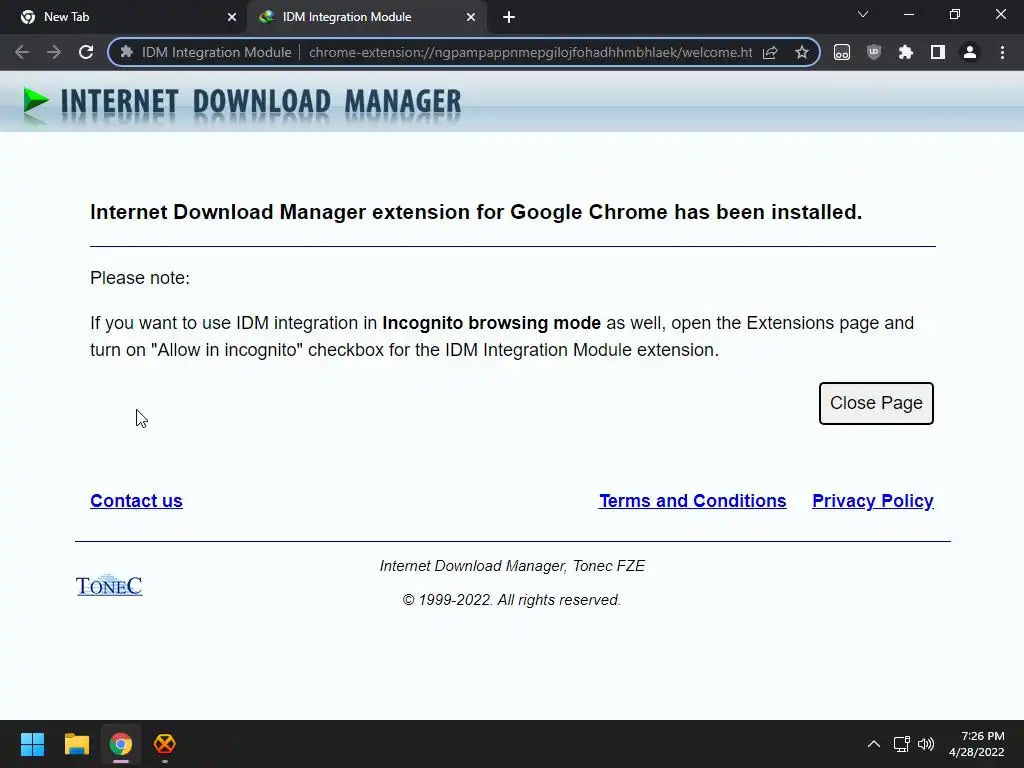Open the volume tray icon
Viewport: 1024px width, 768px height.
pyautogui.click(x=926, y=744)
